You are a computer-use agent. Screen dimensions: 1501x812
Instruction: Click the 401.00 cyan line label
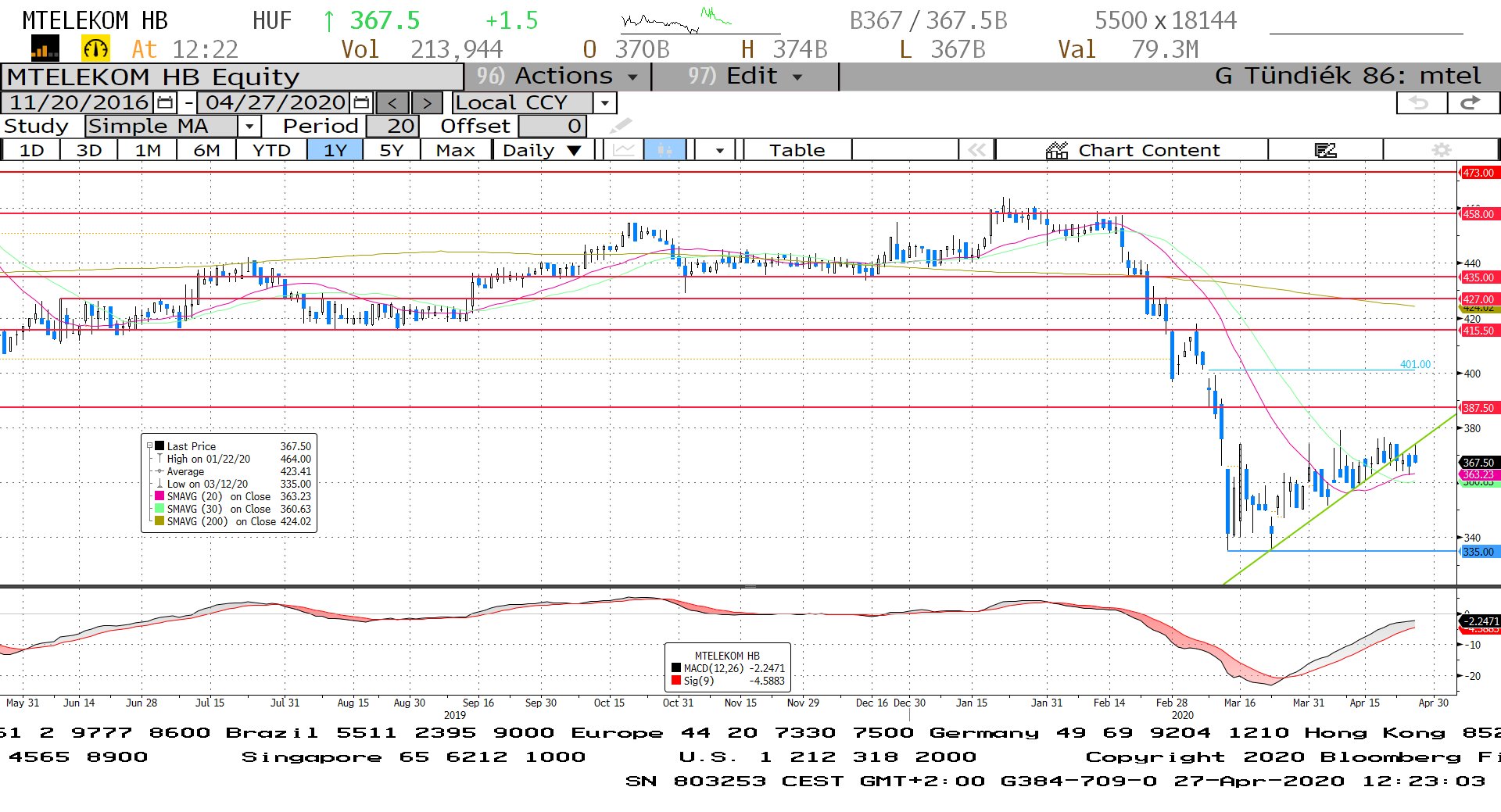(x=1415, y=364)
